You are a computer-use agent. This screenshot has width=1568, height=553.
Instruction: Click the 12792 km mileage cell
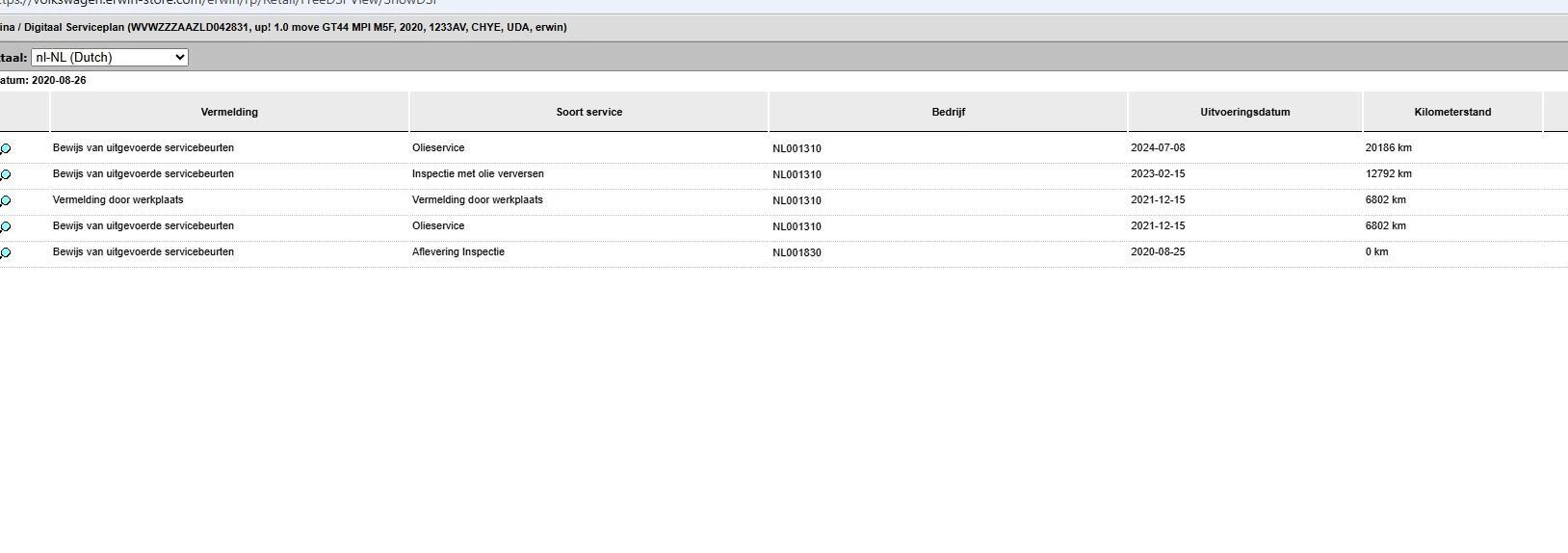click(x=1388, y=174)
